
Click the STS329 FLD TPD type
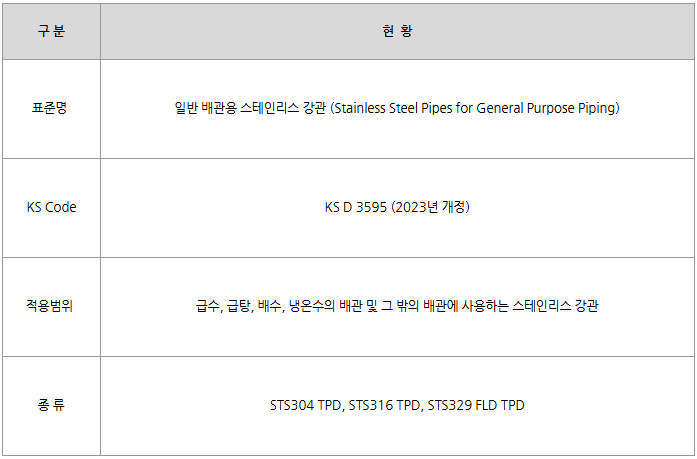(x=476, y=405)
